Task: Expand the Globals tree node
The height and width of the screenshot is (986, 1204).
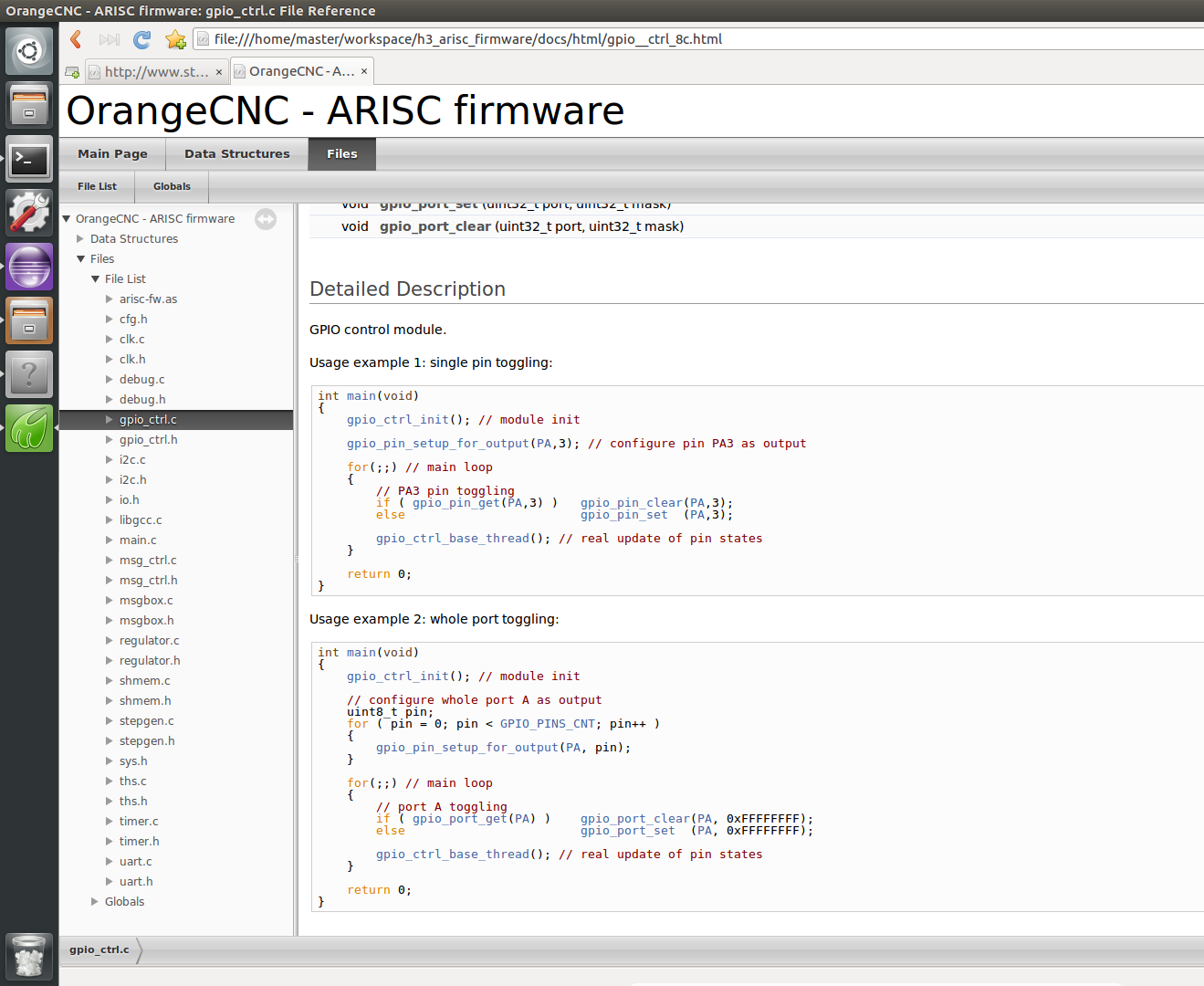Action: tap(95, 902)
